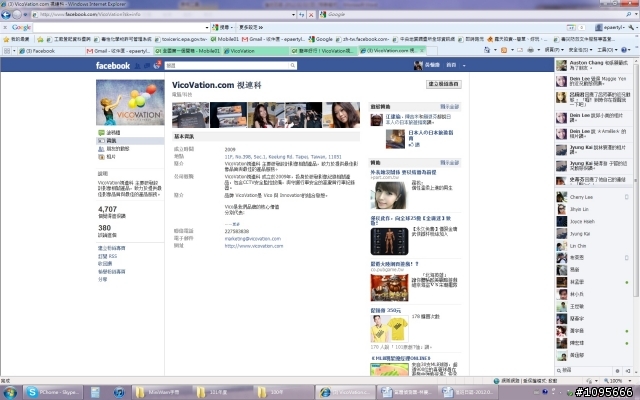The height and width of the screenshot is (400, 640).
Task: Open chat with Cherry Lee
Action: click(x=593, y=197)
